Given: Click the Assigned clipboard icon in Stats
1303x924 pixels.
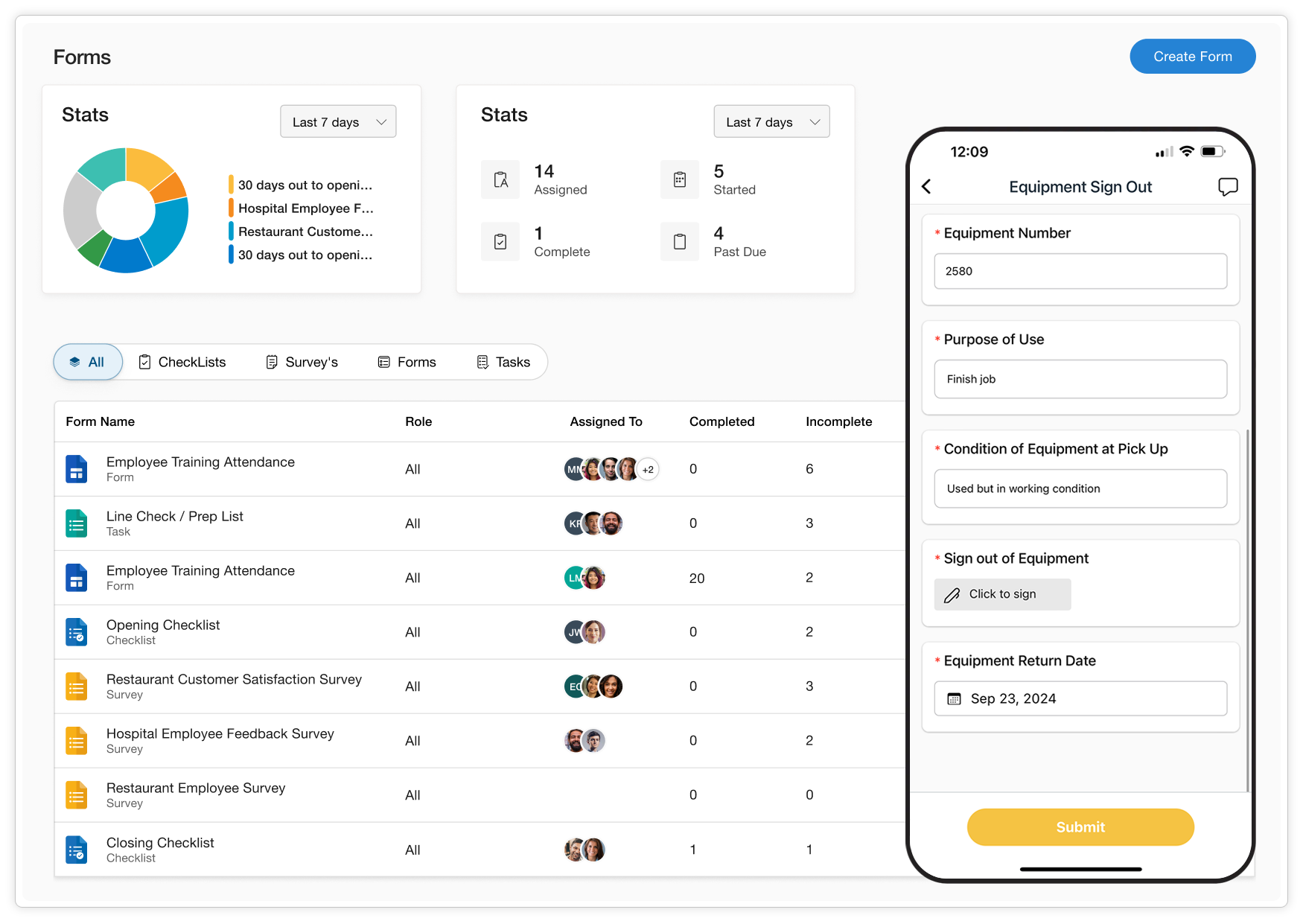Looking at the screenshot, I should [x=500, y=179].
